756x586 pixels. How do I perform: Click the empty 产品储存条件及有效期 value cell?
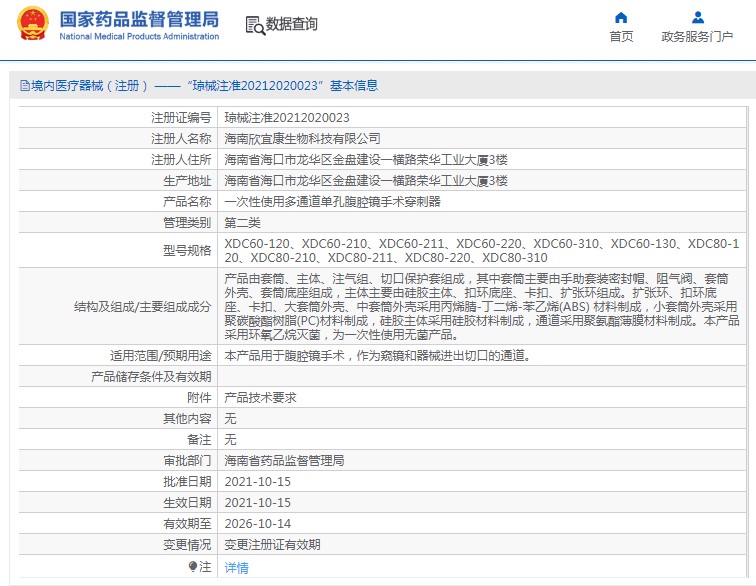coord(482,377)
